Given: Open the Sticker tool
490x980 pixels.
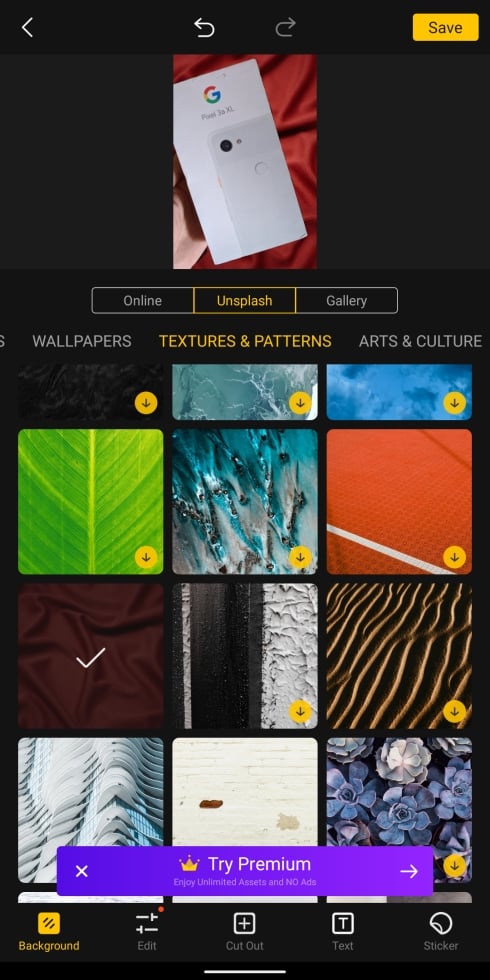Looking at the screenshot, I should point(441,930).
